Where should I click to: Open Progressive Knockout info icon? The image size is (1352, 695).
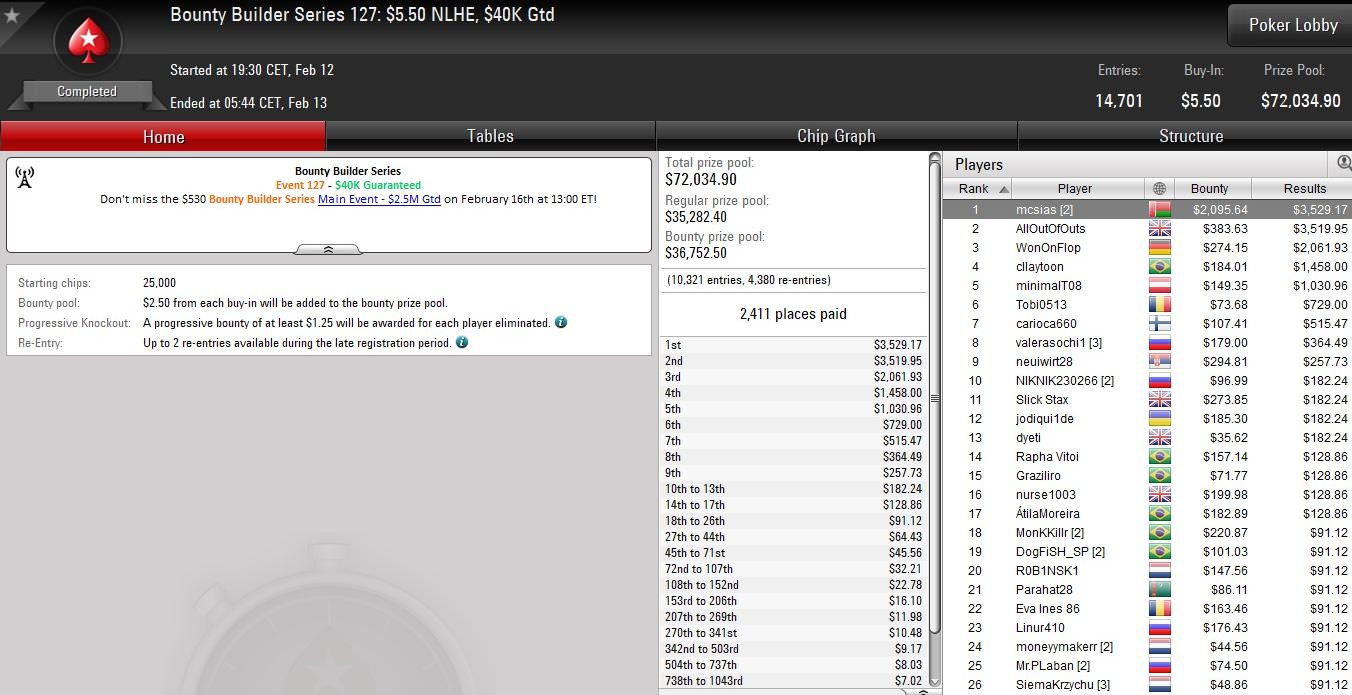tap(561, 323)
